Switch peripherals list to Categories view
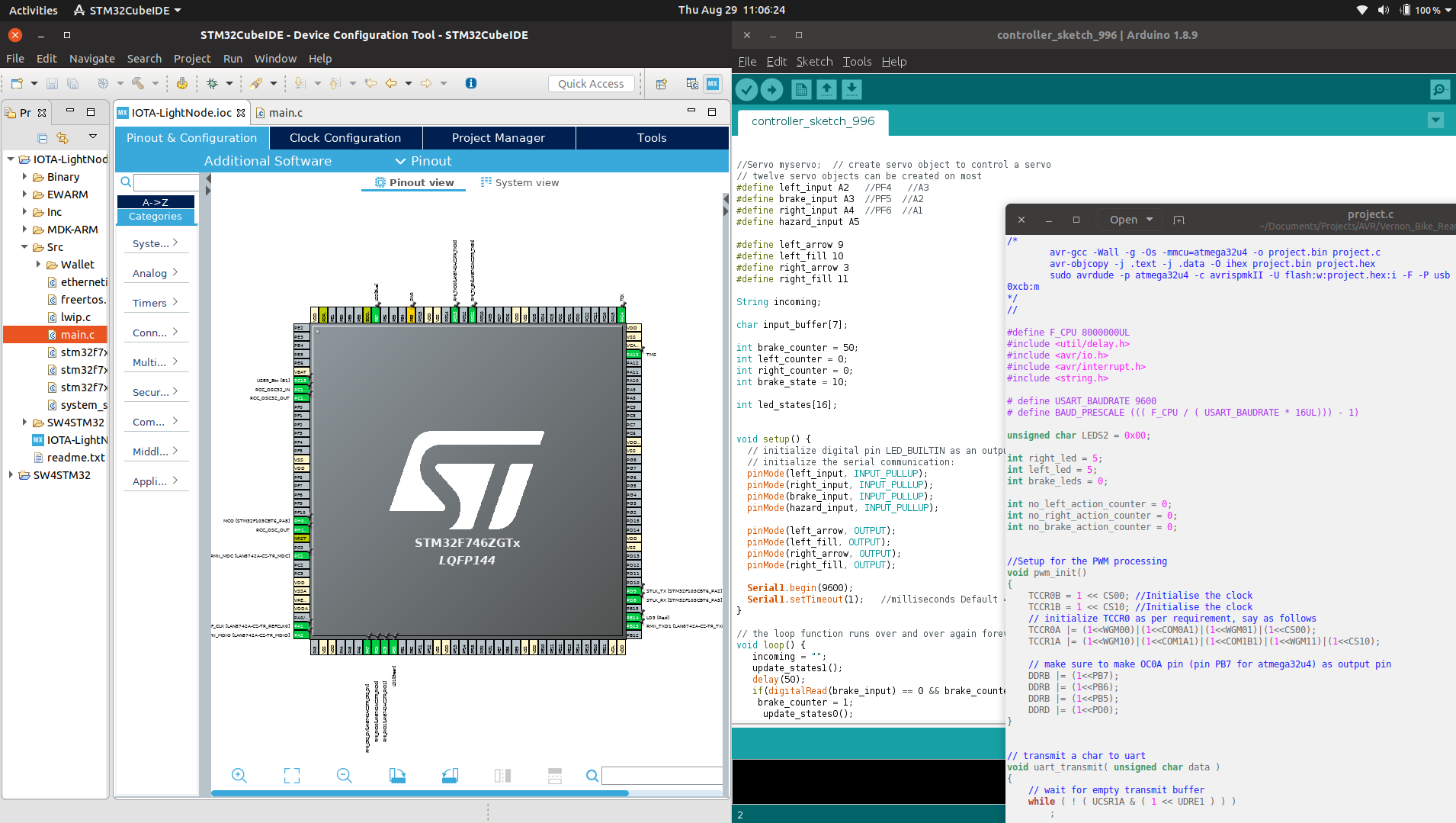This screenshot has width=1456, height=823. point(156,217)
